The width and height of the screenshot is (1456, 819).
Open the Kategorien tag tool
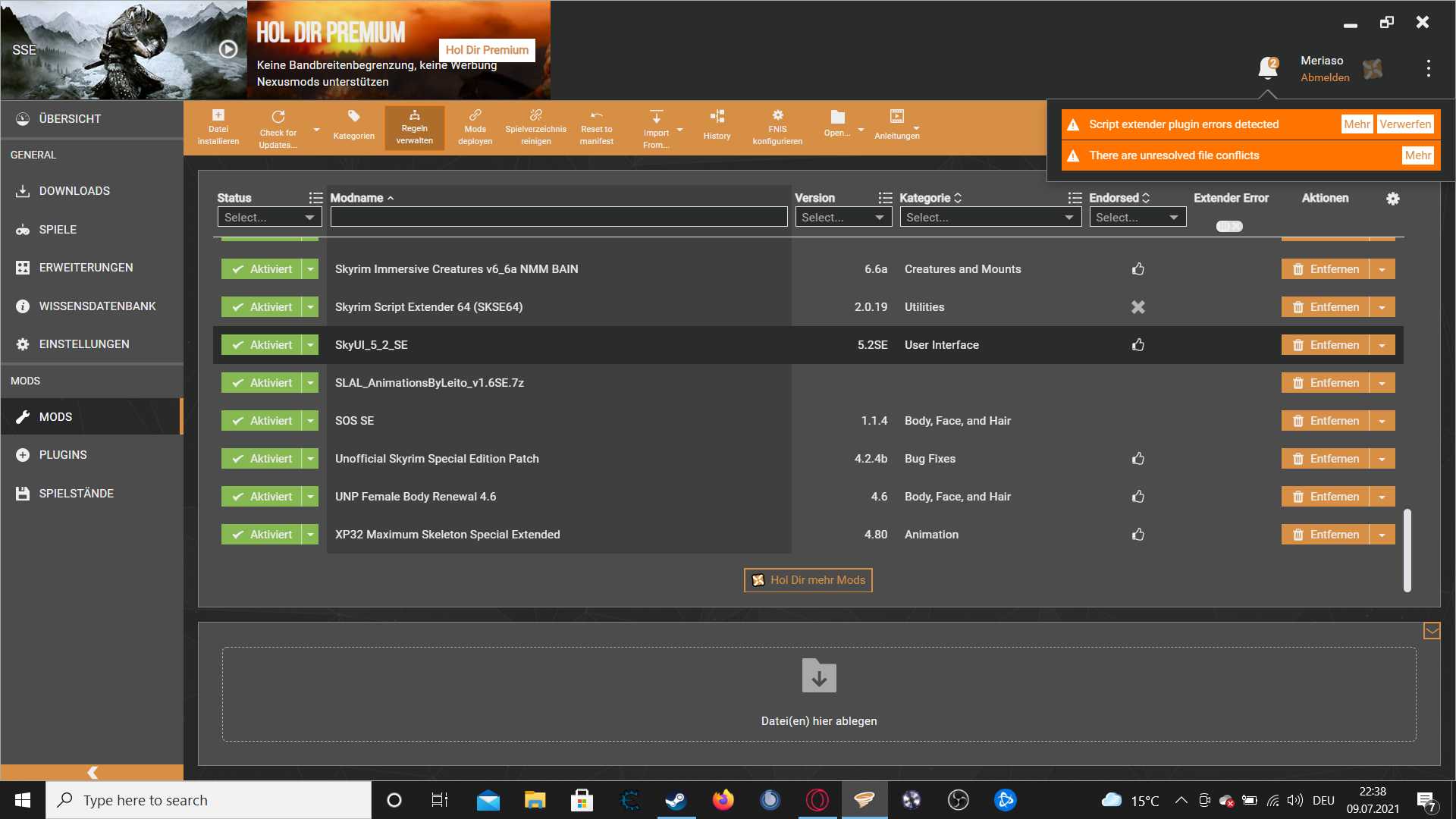coord(354,126)
